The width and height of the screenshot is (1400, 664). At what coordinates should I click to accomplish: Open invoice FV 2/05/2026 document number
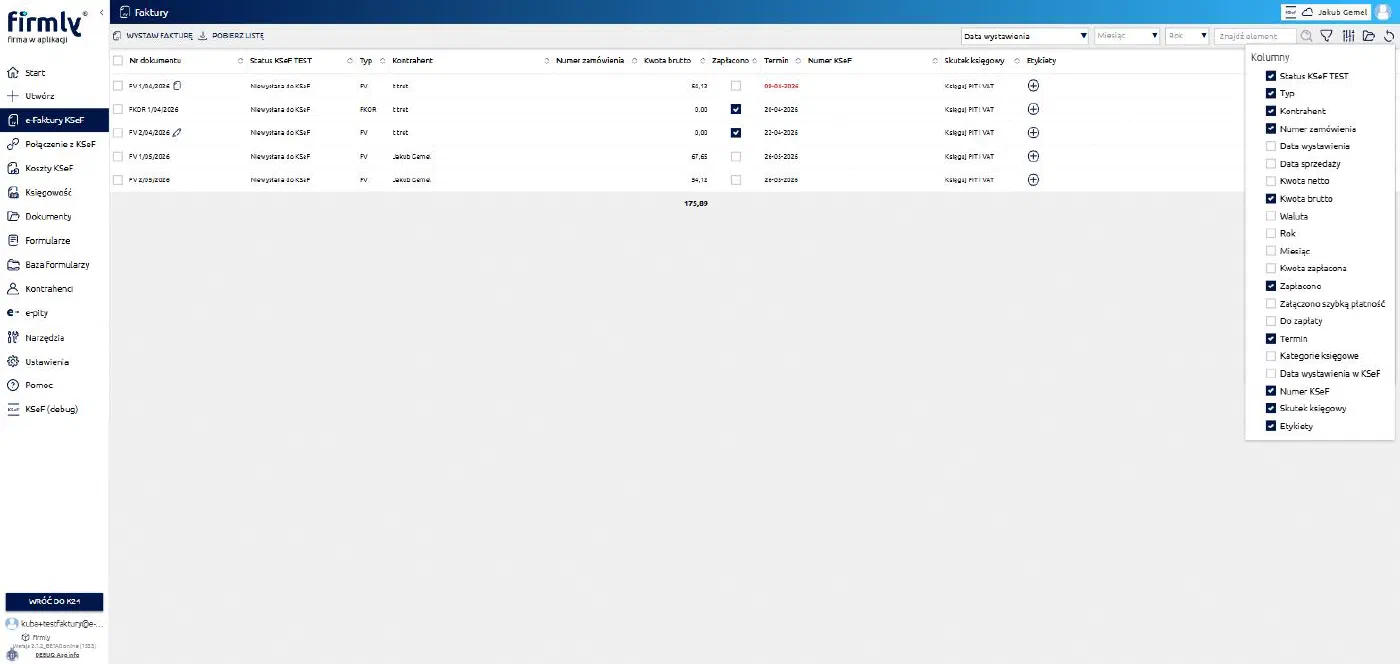click(x=149, y=180)
